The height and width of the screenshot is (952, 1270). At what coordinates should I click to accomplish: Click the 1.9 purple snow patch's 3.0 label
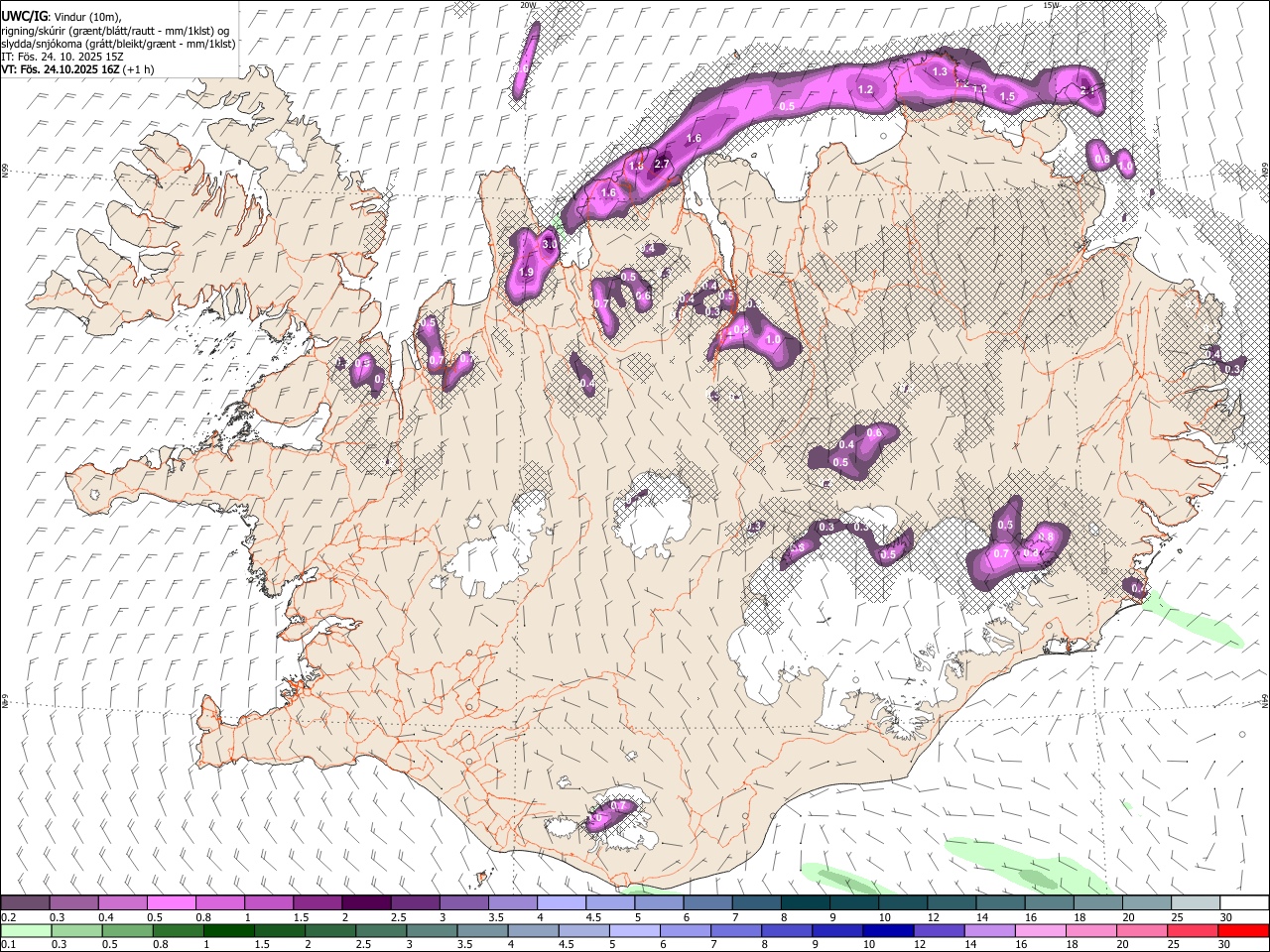tap(550, 244)
